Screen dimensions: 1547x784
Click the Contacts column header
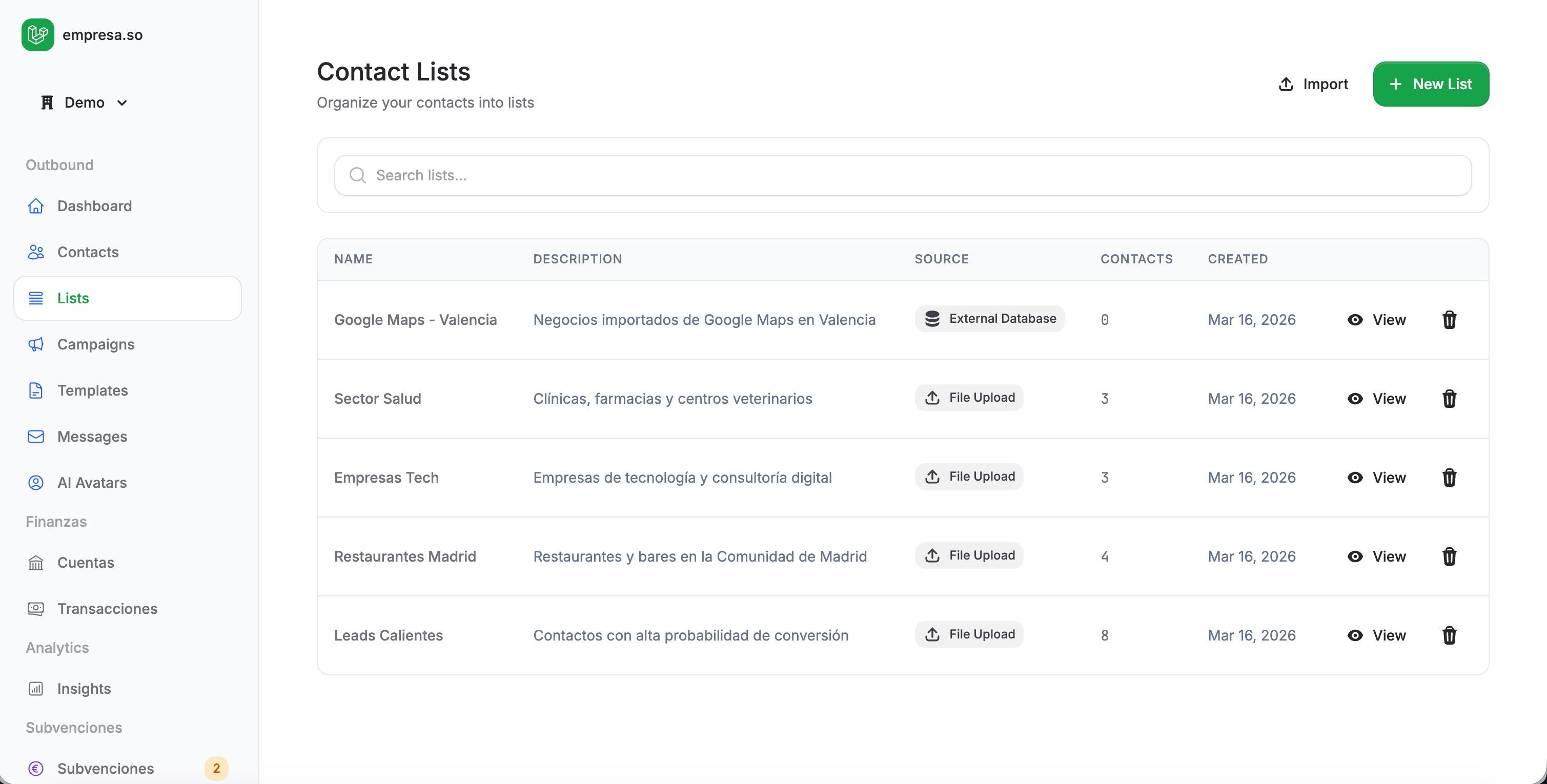coord(1135,259)
